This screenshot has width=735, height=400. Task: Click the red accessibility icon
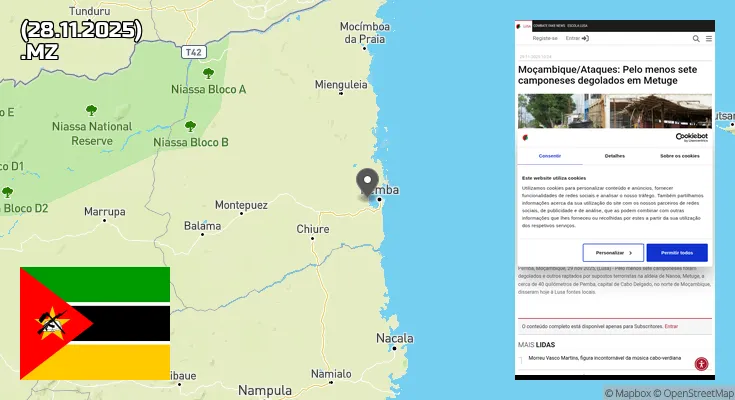pos(701,364)
